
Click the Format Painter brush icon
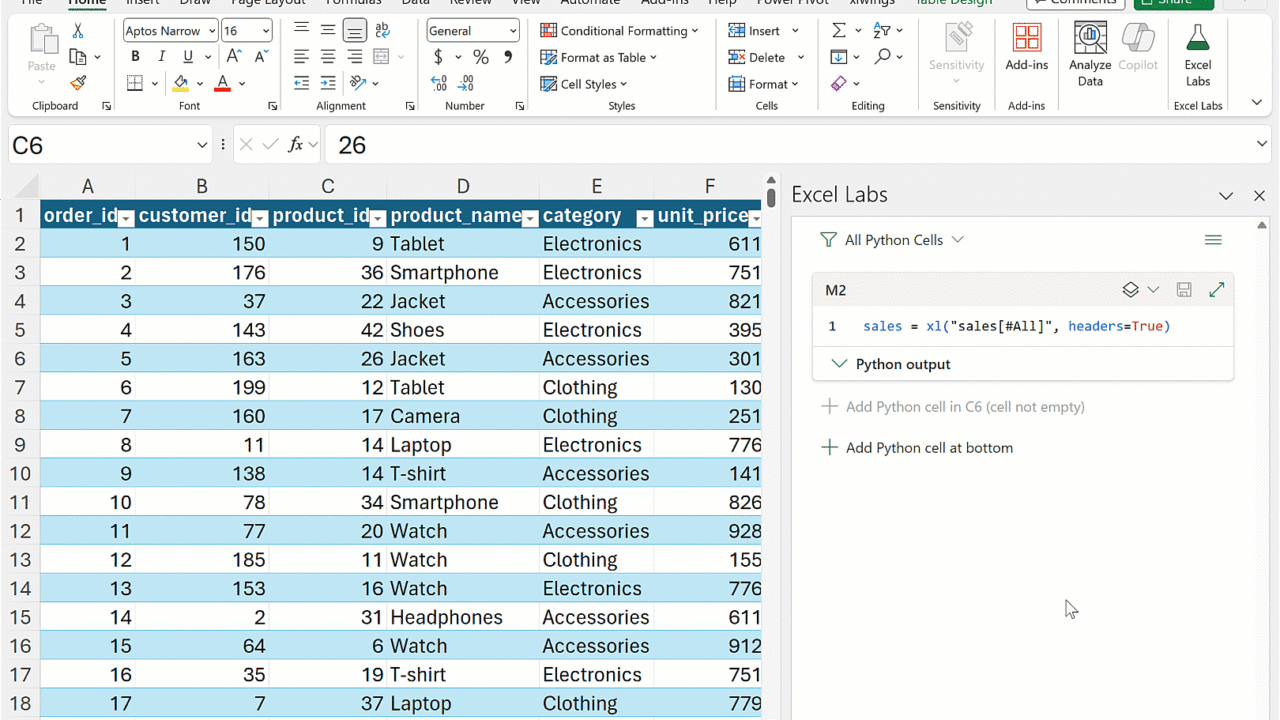click(x=78, y=84)
